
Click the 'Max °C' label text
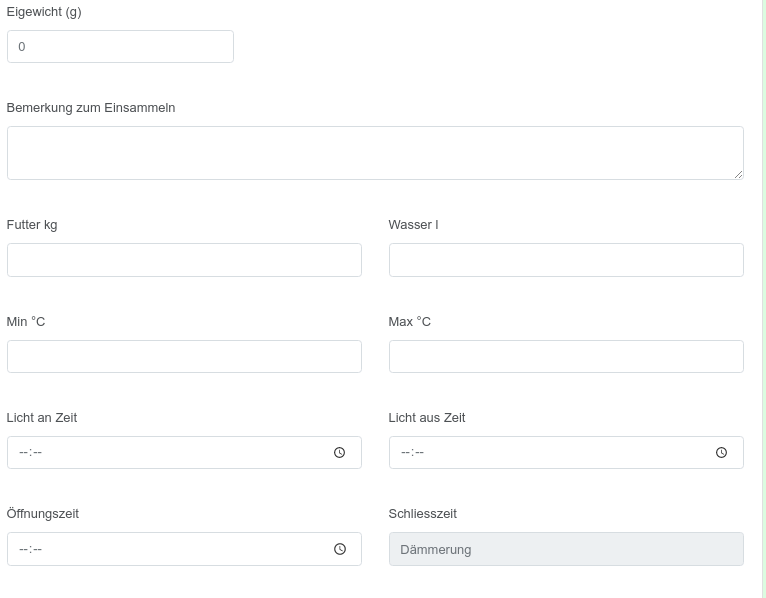coord(409,321)
